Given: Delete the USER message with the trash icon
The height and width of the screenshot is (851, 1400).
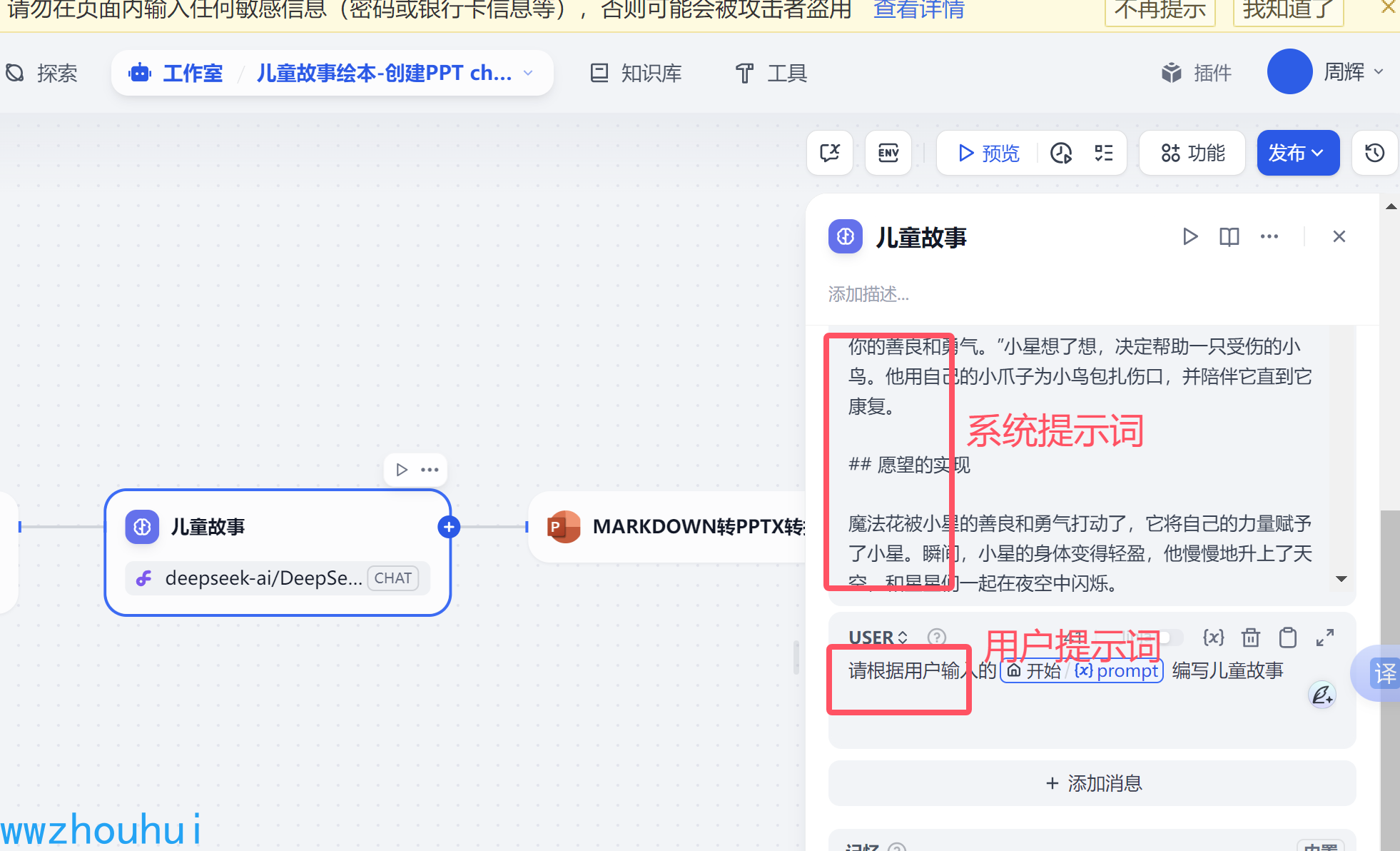Looking at the screenshot, I should (1250, 637).
